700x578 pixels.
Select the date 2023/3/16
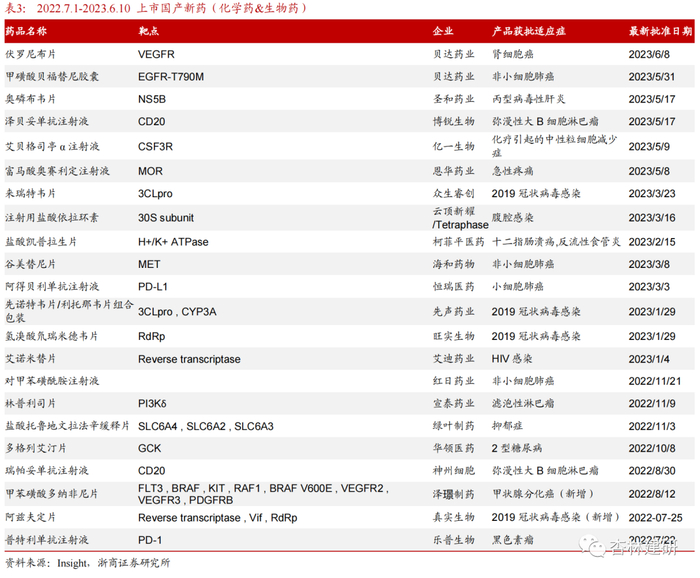coord(652,218)
